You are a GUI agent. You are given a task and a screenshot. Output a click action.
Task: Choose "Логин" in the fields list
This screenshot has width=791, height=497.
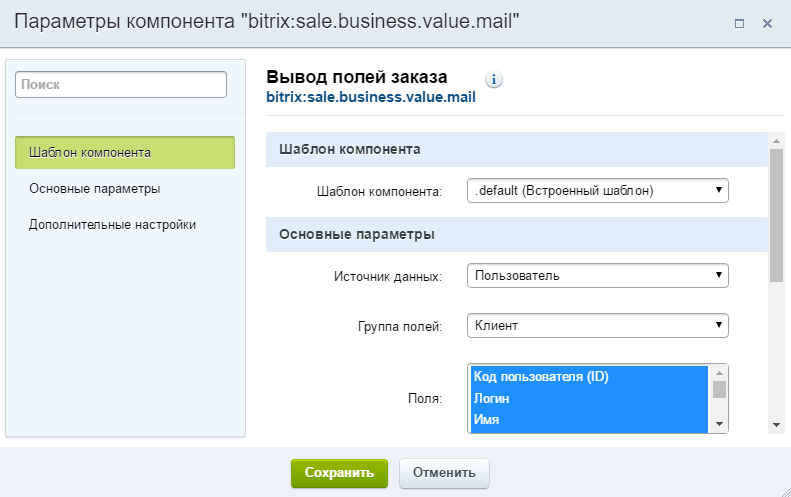[x=589, y=398]
